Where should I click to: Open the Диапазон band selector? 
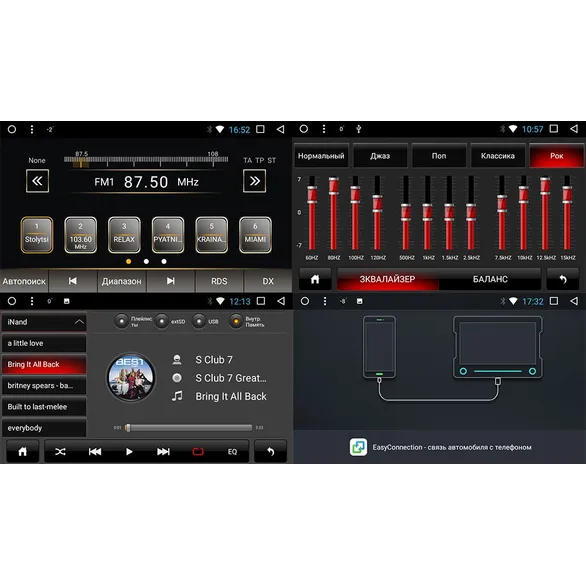point(122,281)
